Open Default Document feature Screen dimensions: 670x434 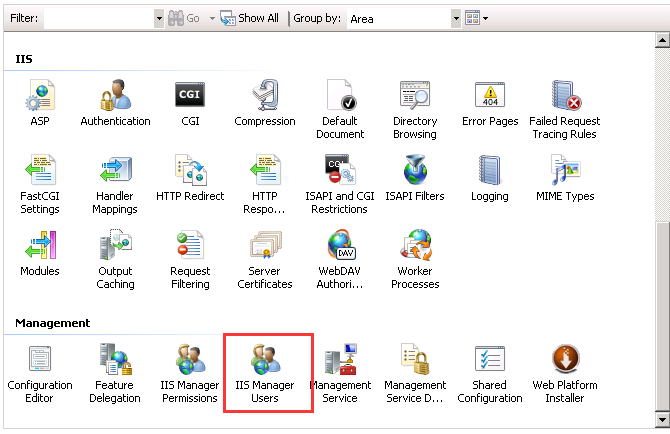coord(341,95)
